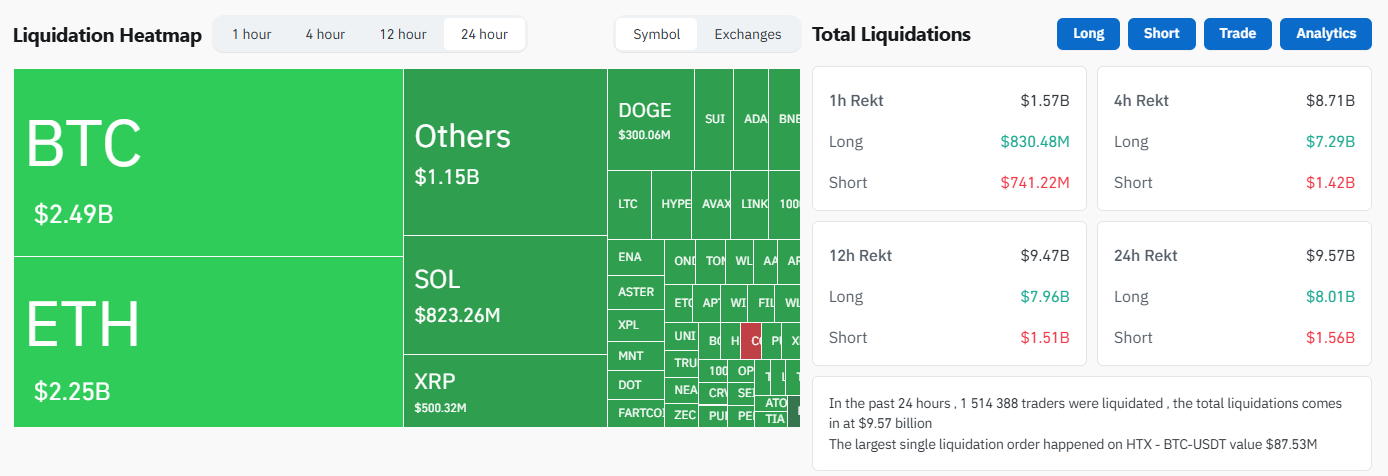
Task: Click the XRP $500.32M tile
Action: [505, 391]
